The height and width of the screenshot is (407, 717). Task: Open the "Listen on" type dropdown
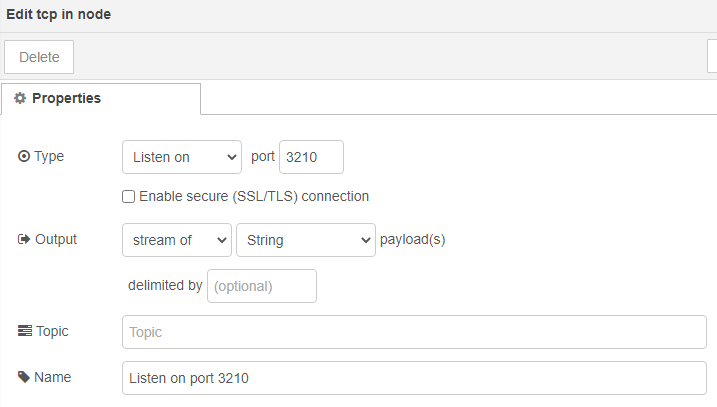181,157
